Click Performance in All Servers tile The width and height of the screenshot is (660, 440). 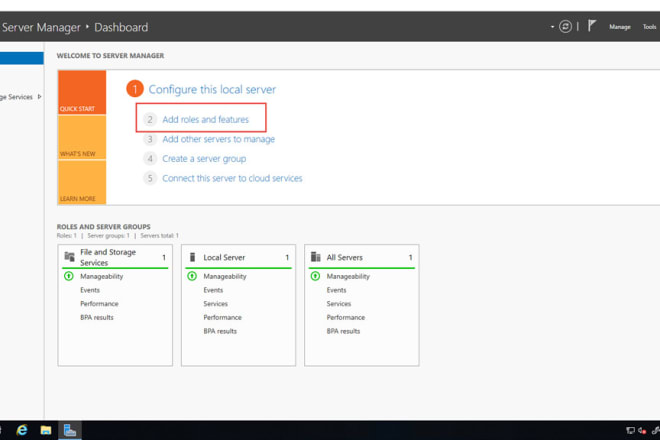[x=346, y=317]
